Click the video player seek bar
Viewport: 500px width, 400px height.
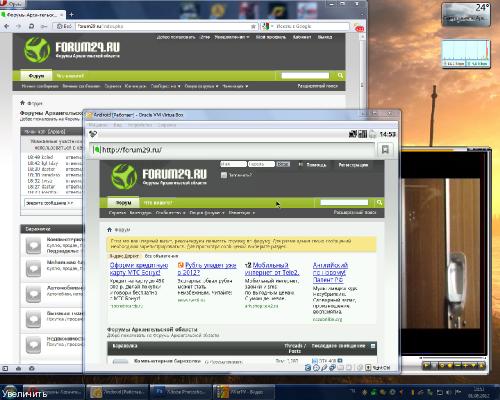(454, 358)
